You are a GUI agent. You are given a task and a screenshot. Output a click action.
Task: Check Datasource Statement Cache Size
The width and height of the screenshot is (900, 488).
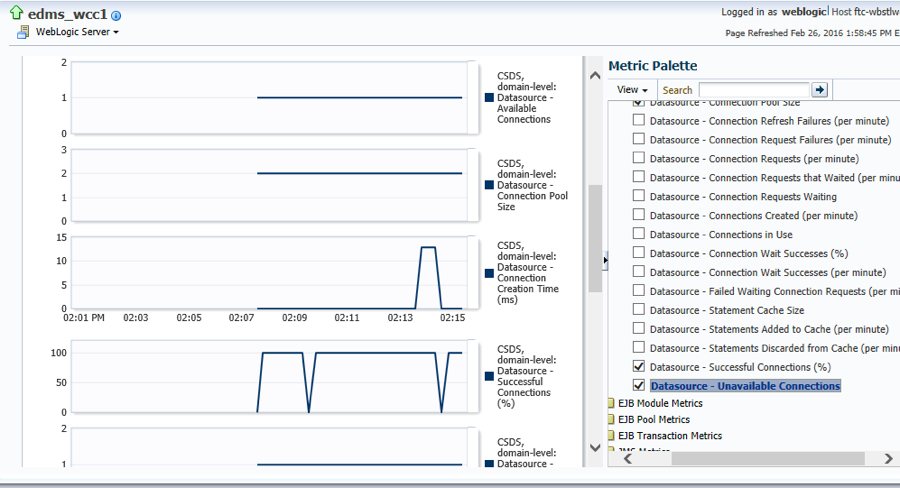tap(638, 309)
